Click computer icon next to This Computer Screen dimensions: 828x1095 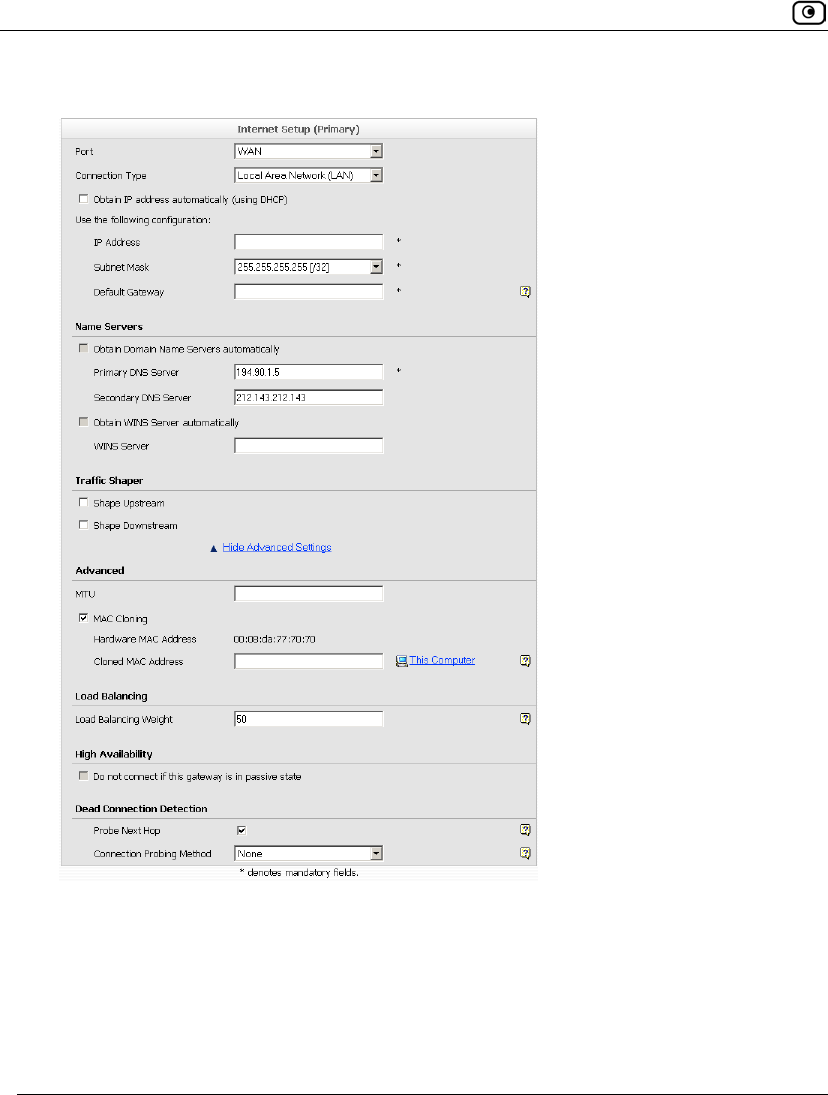click(x=401, y=661)
